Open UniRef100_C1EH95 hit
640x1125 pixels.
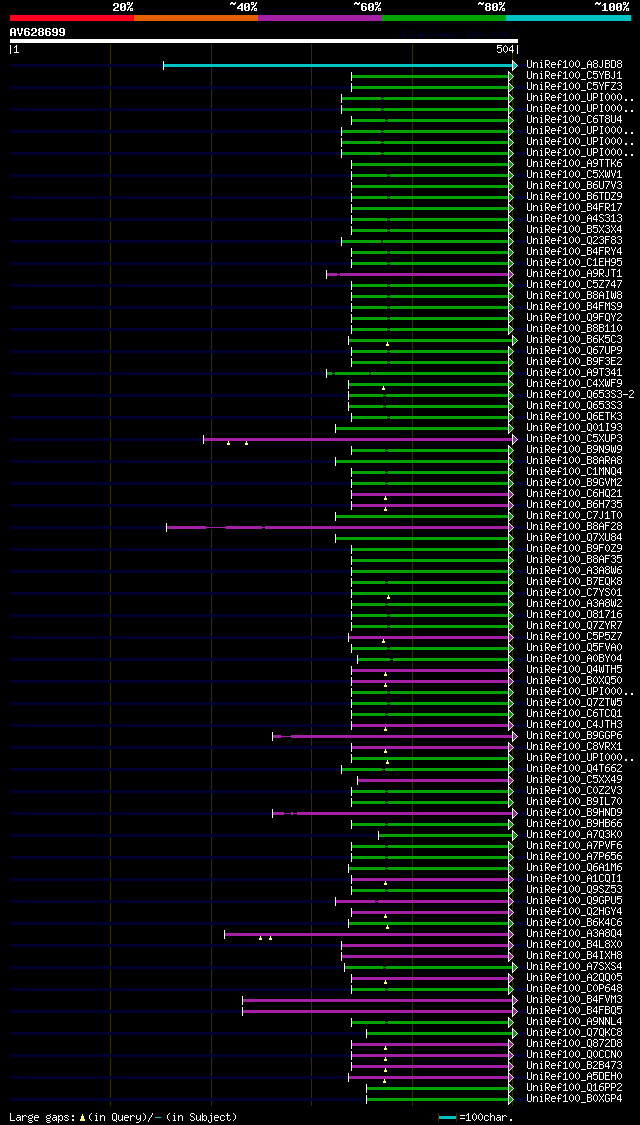point(574,263)
